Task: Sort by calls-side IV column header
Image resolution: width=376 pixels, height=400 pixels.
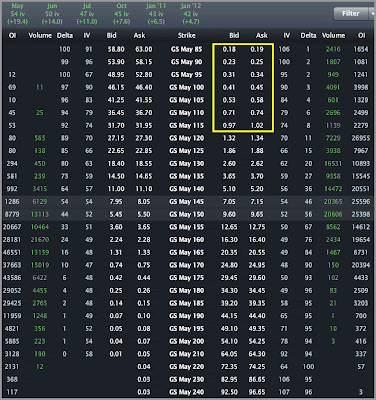Action: tap(87, 35)
